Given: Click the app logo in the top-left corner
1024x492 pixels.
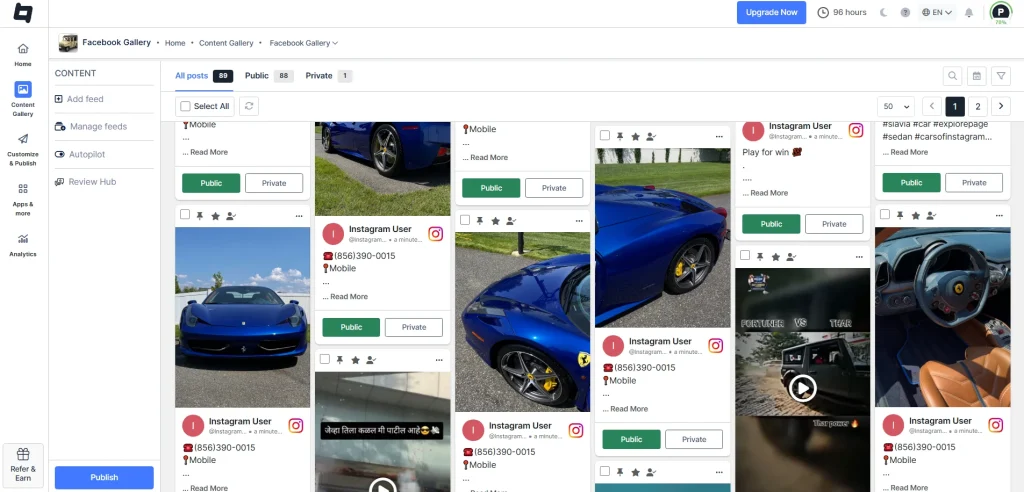Looking at the screenshot, I should (x=23, y=13).
